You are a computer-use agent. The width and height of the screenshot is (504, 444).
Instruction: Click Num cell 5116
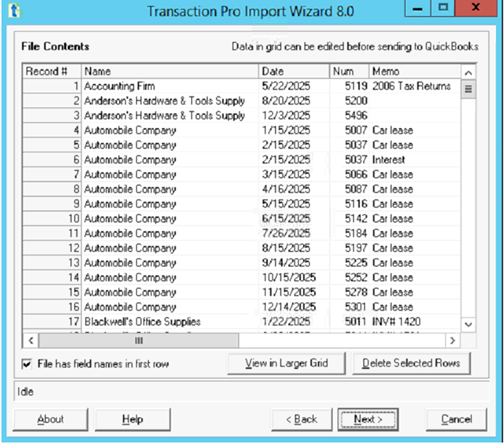(x=349, y=204)
